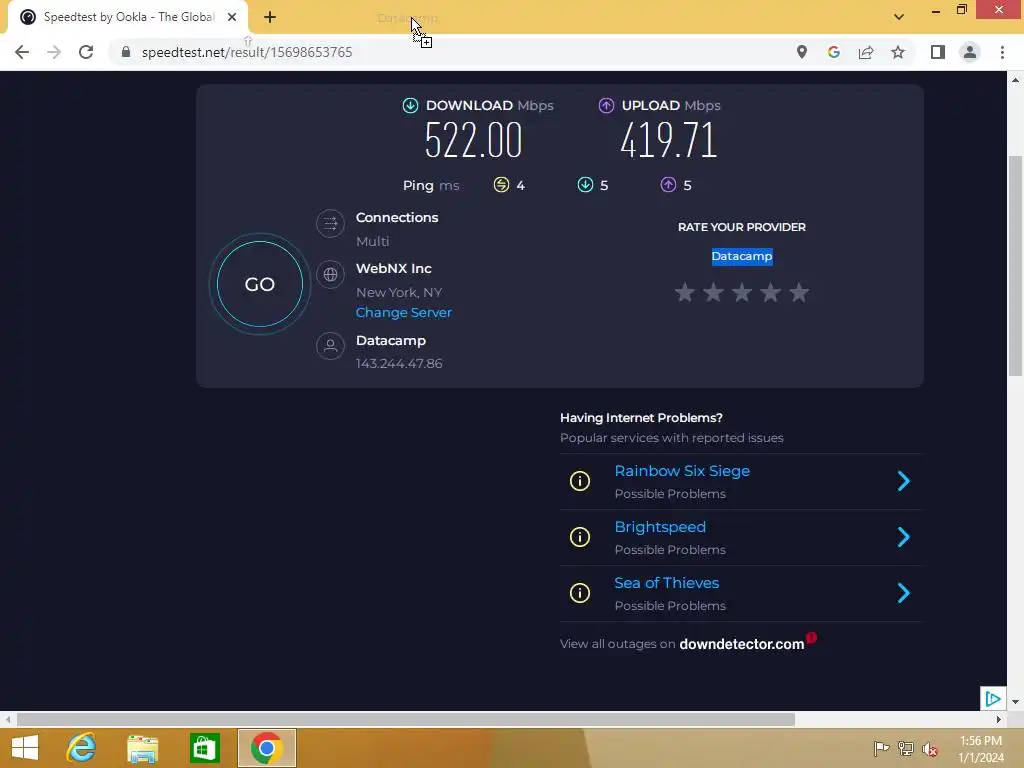Click the Connections mode icon
1024x768 pixels.
pyautogui.click(x=330, y=224)
